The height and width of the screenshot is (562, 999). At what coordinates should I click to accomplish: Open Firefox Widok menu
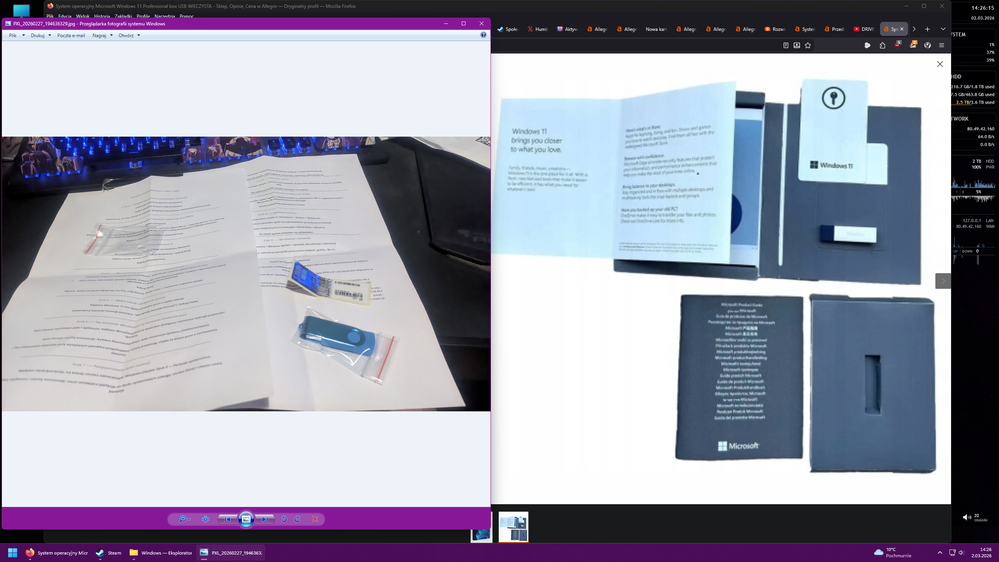click(x=83, y=17)
